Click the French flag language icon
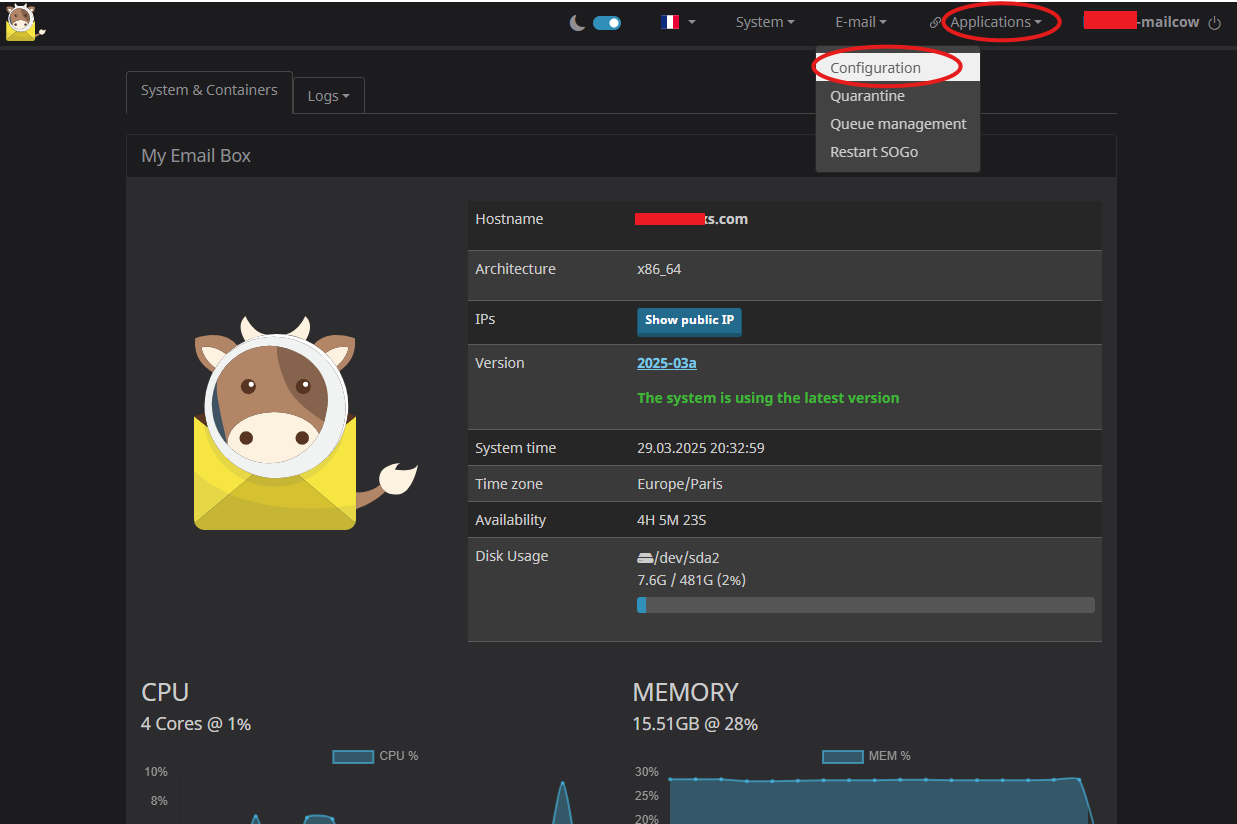Screen dimensions: 1237x824 670,22
